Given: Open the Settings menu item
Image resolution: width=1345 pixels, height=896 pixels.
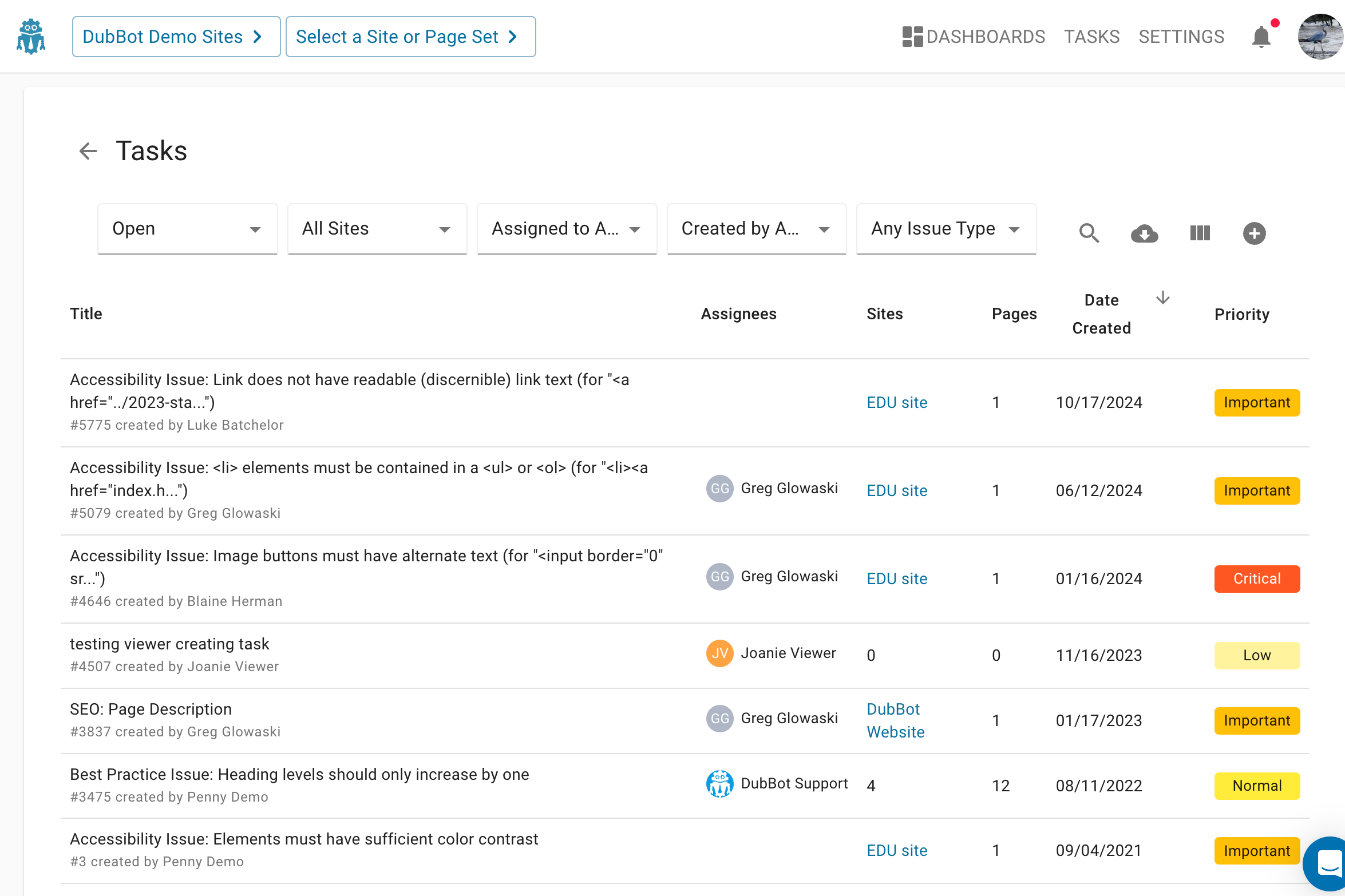Looking at the screenshot, I should [x=1181, y=37].
